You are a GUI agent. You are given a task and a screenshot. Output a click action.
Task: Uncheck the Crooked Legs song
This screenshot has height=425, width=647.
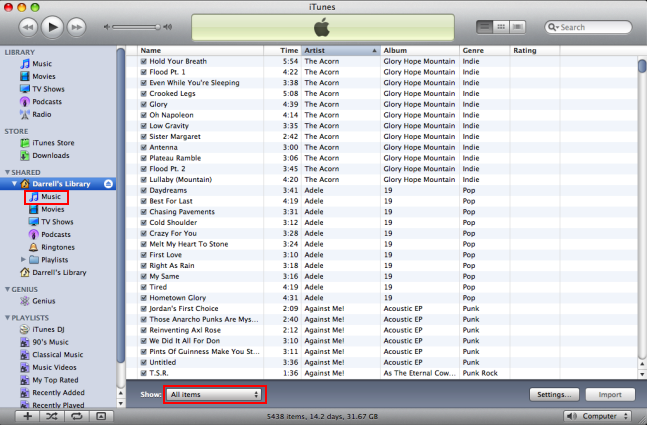click(x=144, y=93)
